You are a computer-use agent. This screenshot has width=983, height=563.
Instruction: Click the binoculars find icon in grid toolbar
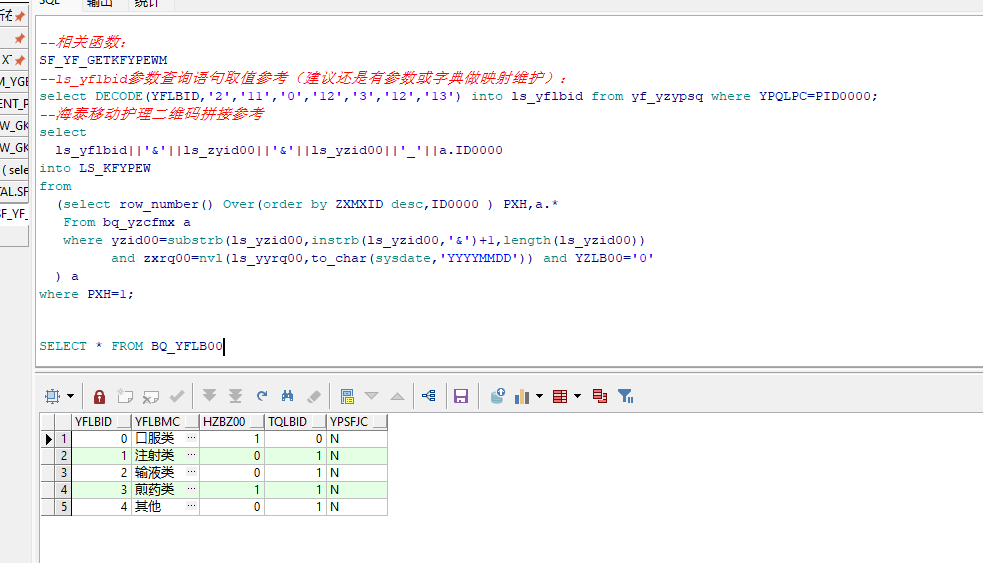point(288,396)
